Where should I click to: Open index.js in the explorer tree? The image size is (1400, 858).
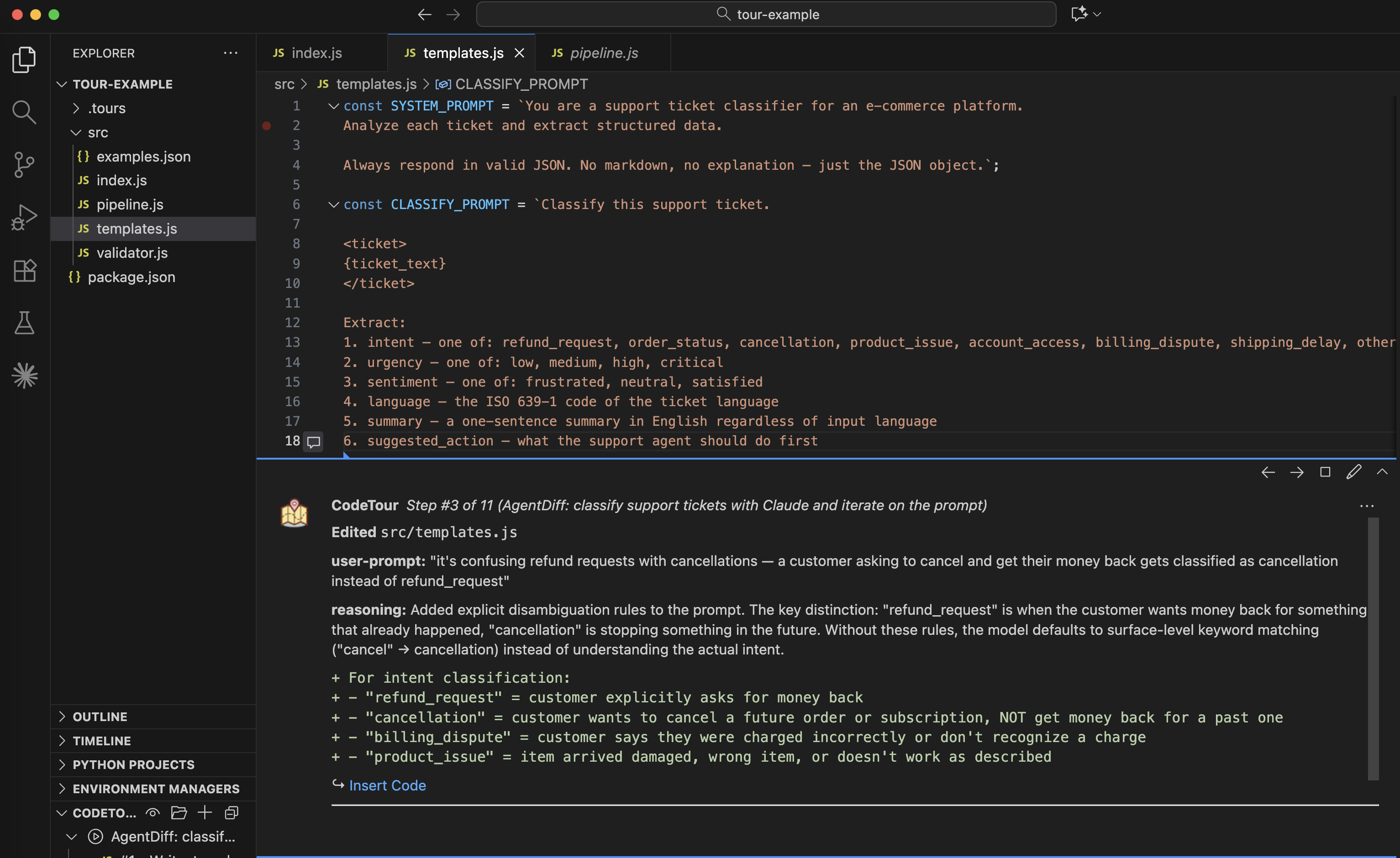tap(121, 180)
